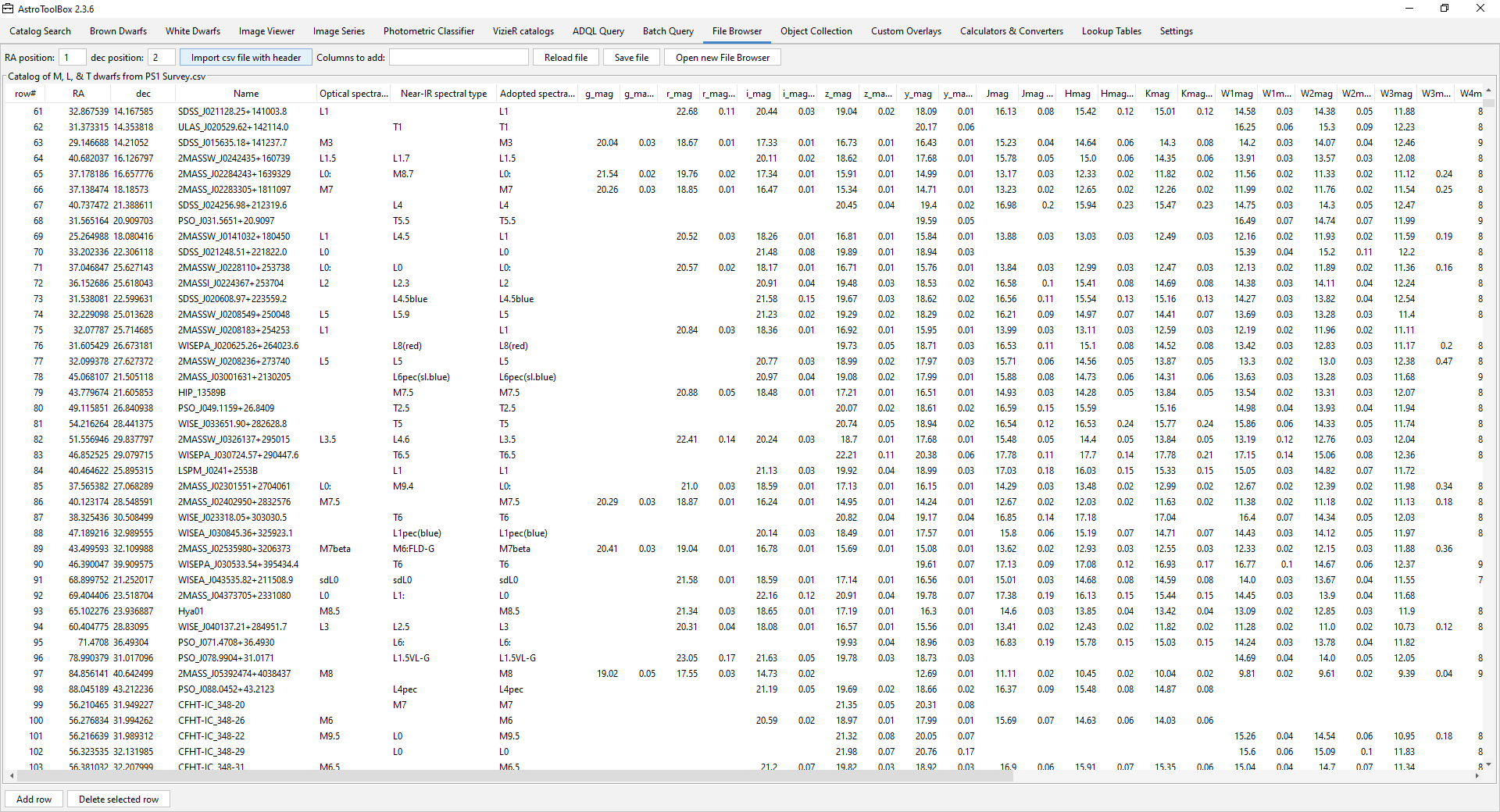Click Near-IR spectral type column header

pos(444,94)
